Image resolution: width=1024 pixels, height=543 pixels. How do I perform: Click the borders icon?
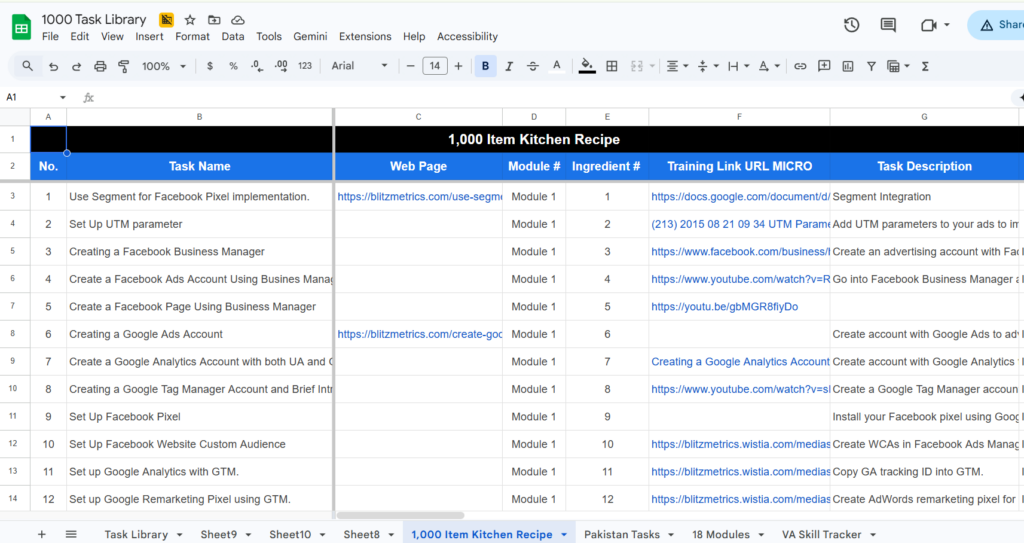[x=611, y=66]
